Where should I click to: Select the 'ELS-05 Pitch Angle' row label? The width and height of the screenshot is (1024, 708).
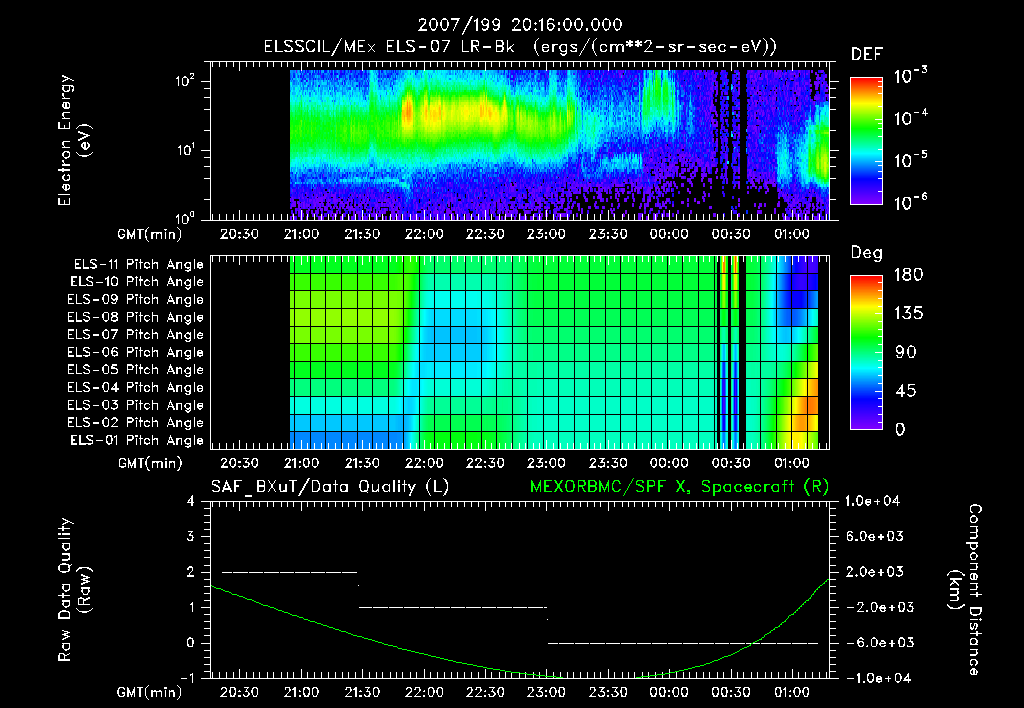[135, 370]
